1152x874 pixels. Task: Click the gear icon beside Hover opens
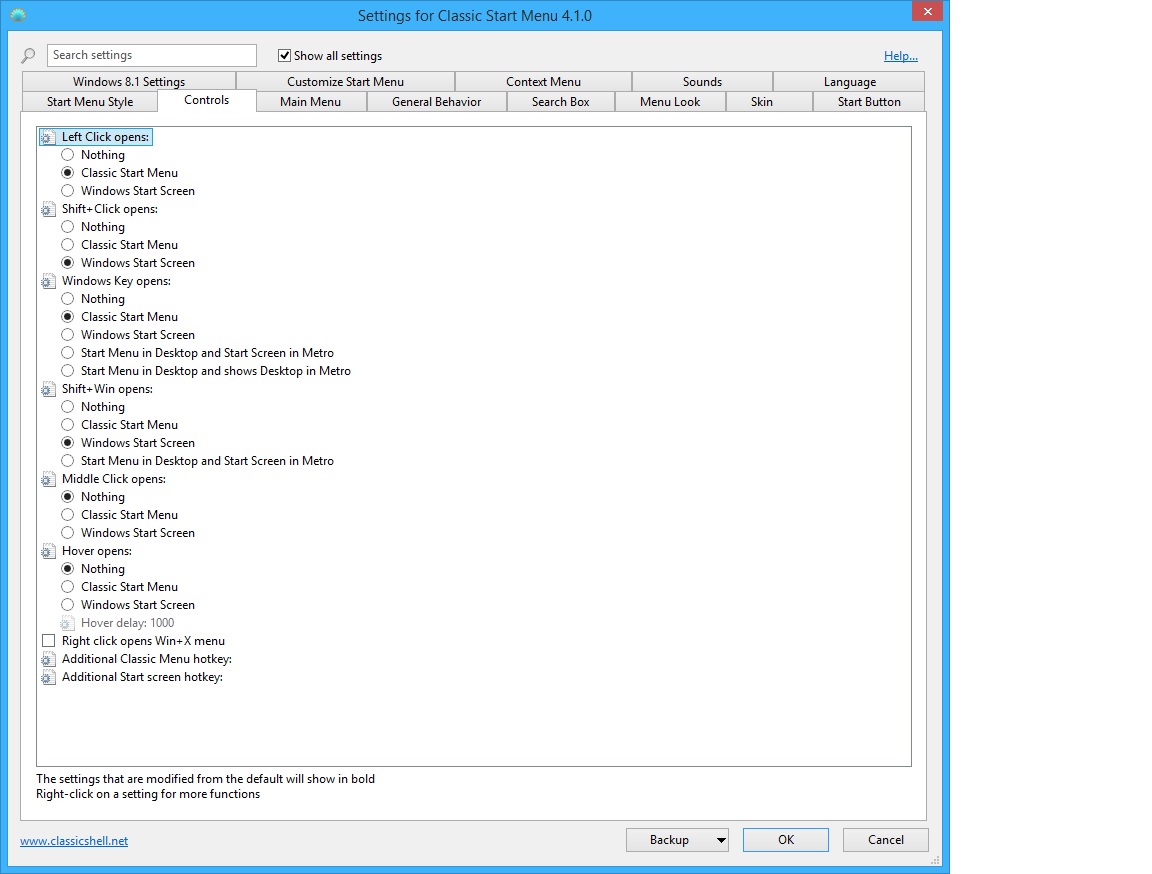(48, 552)
